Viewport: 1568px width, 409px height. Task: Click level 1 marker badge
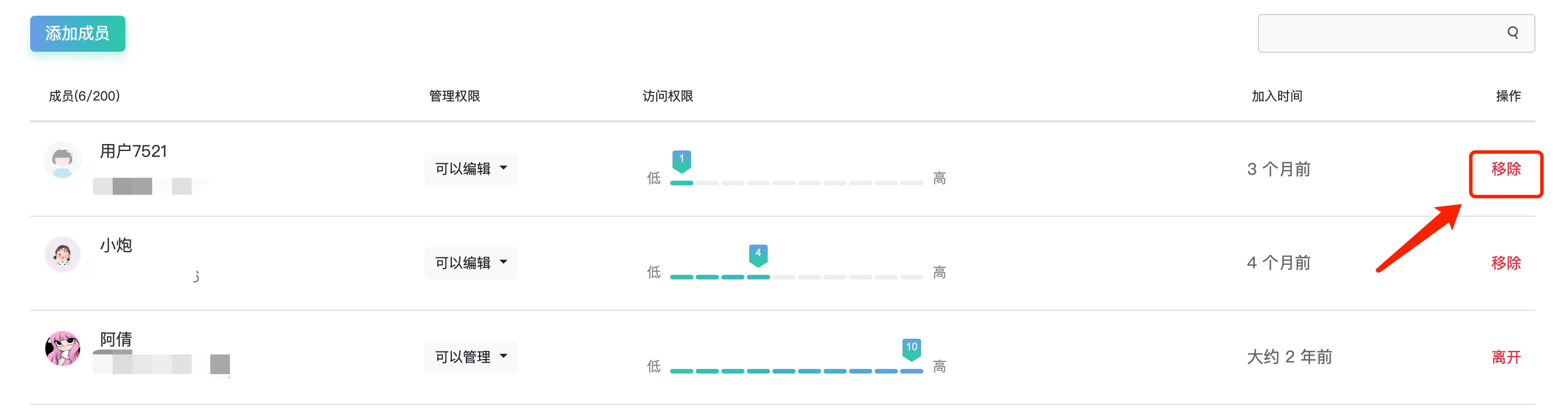[x=681, y=160]
